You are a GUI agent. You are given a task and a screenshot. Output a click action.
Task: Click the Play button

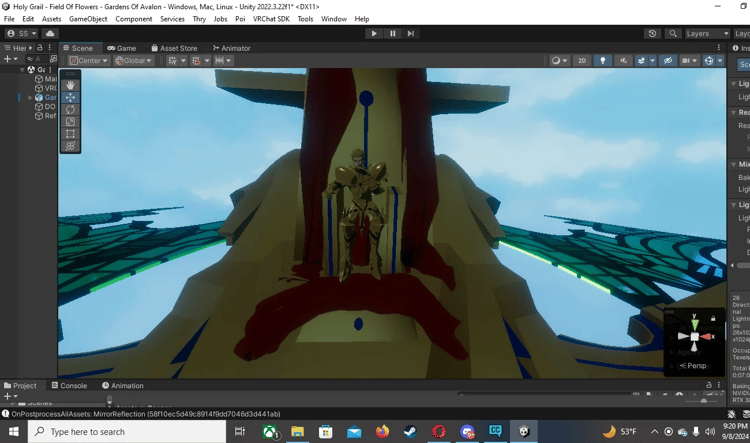[374, 33]
